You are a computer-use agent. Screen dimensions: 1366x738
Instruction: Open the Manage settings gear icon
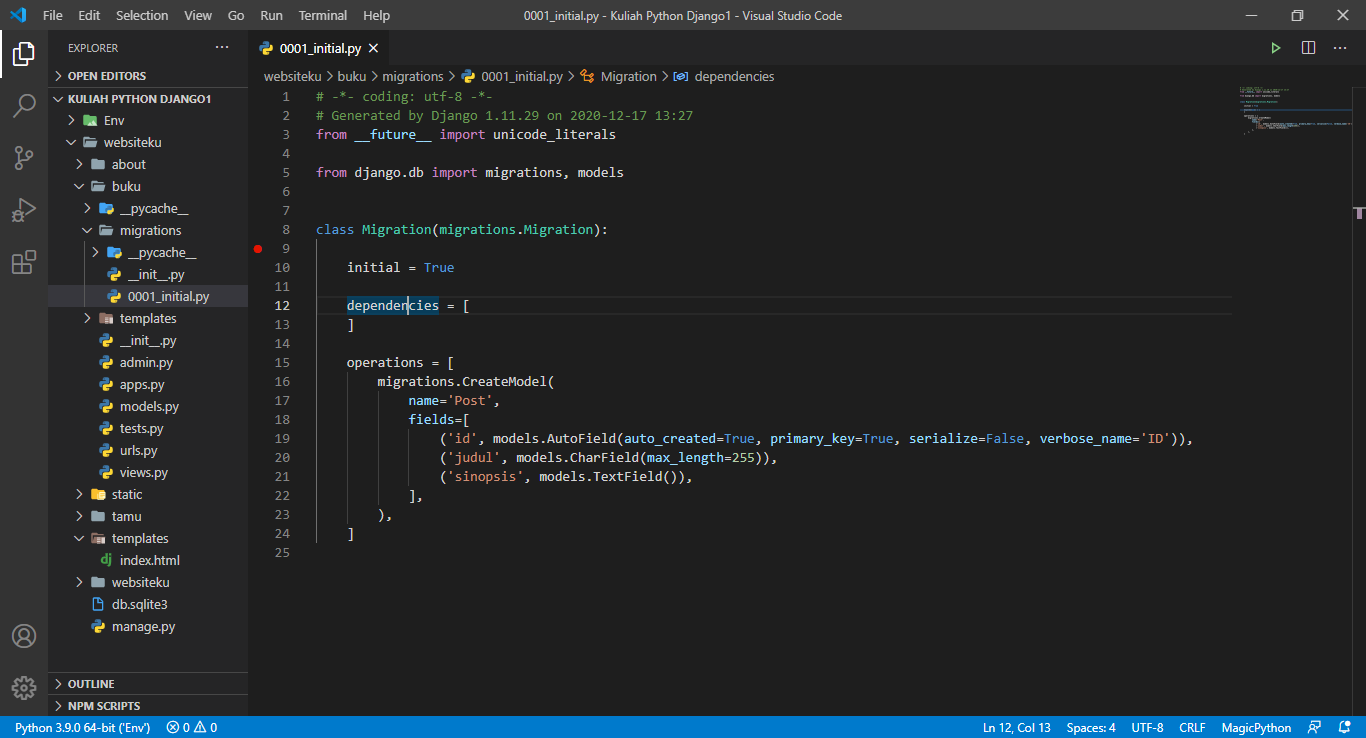(24, 688)
